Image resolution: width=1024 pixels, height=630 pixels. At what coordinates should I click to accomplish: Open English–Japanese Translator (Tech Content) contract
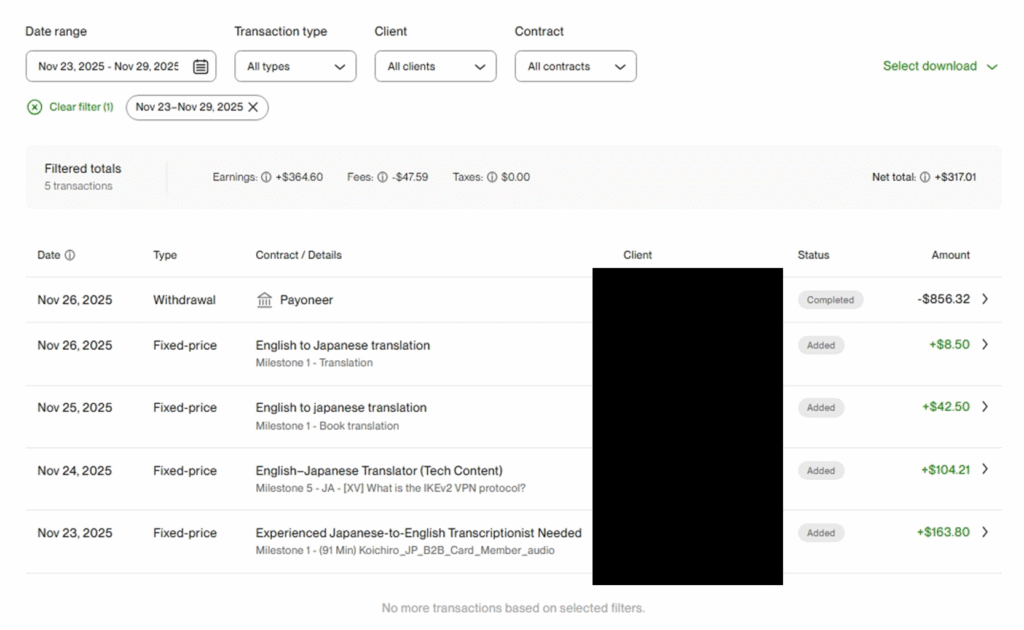[379, 470]
